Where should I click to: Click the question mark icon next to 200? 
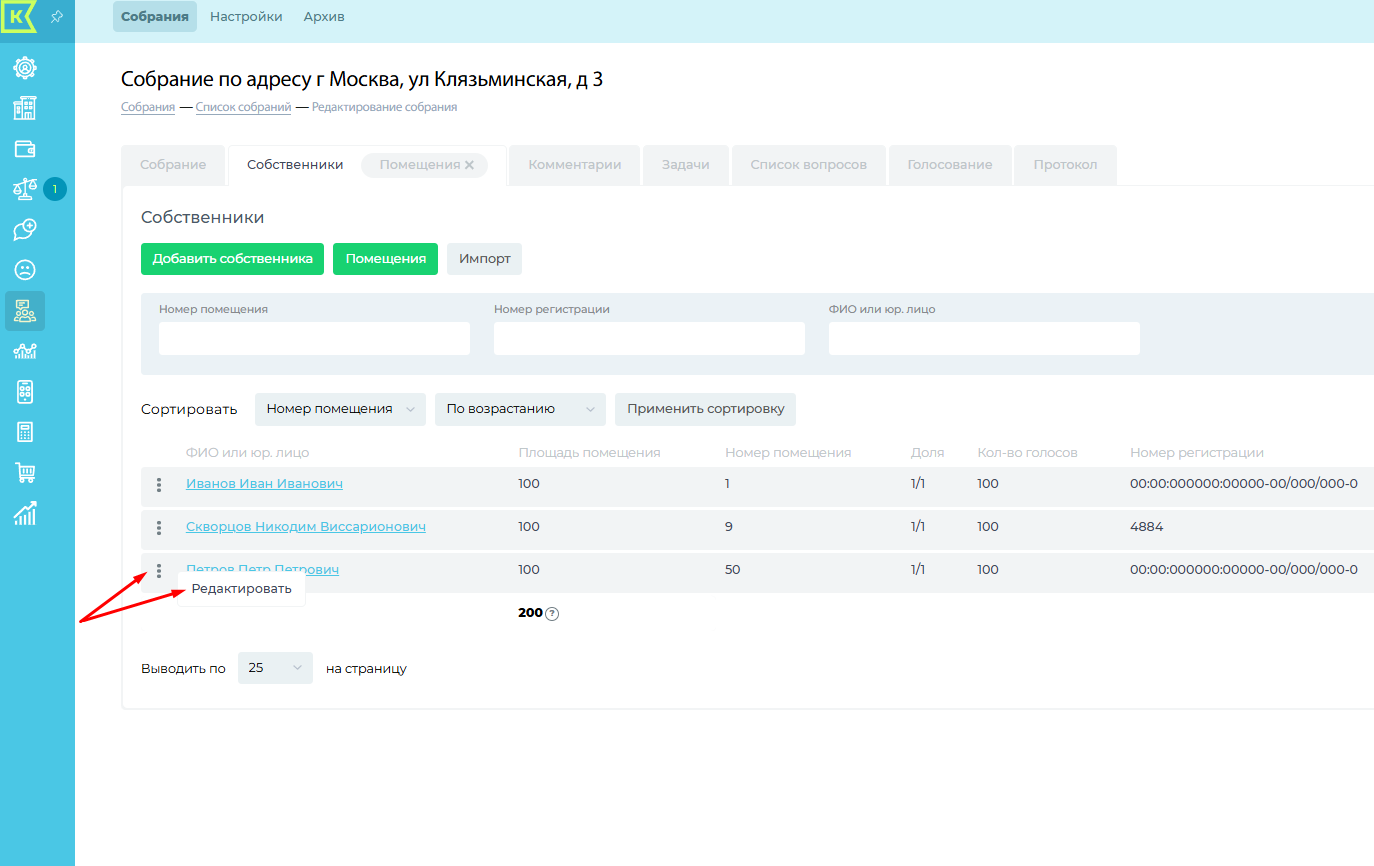(x=552, y=614)
